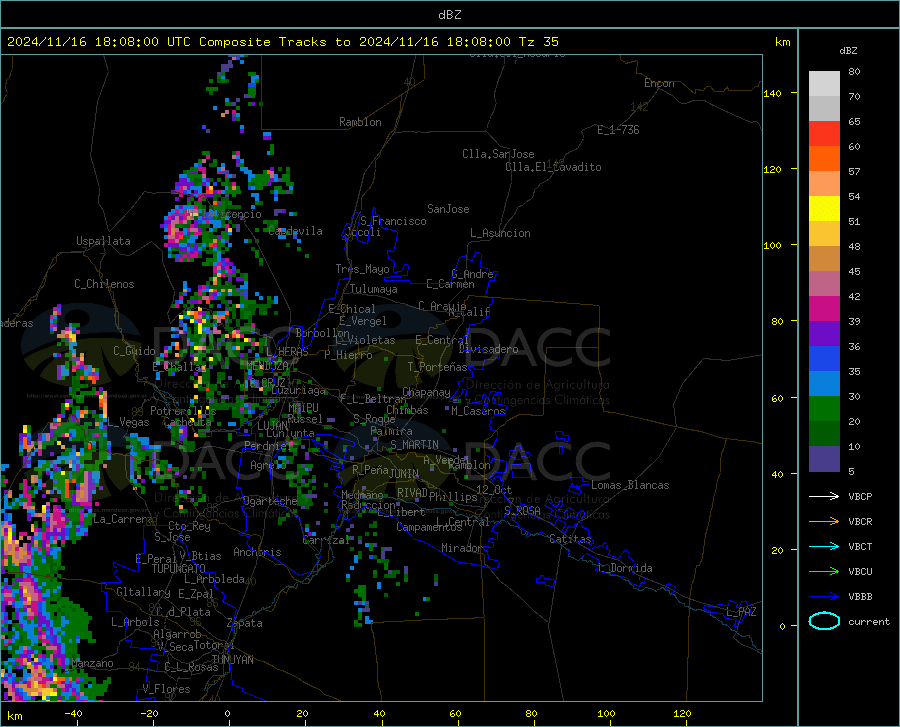
Task: Select the red swatch below 65 dBZ
Action: click(824, 134)
